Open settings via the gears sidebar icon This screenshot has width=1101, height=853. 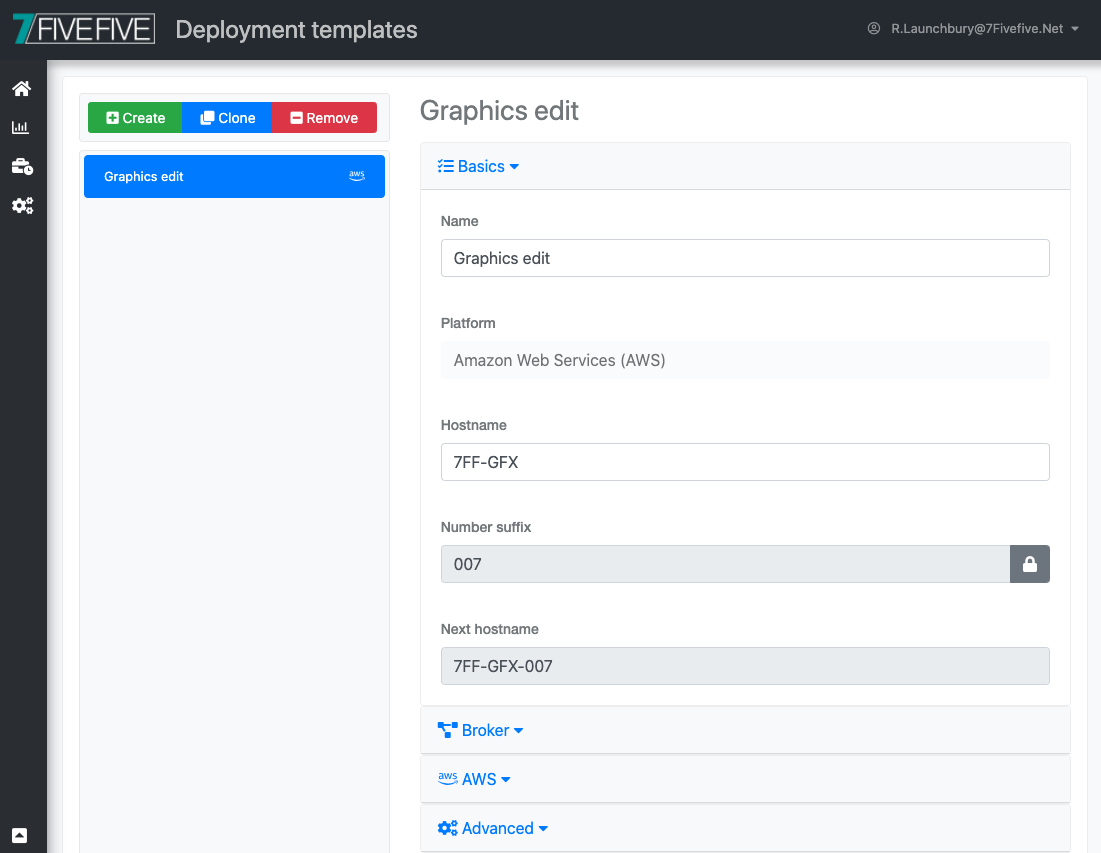pyautogui.click(x=22, y=205)
